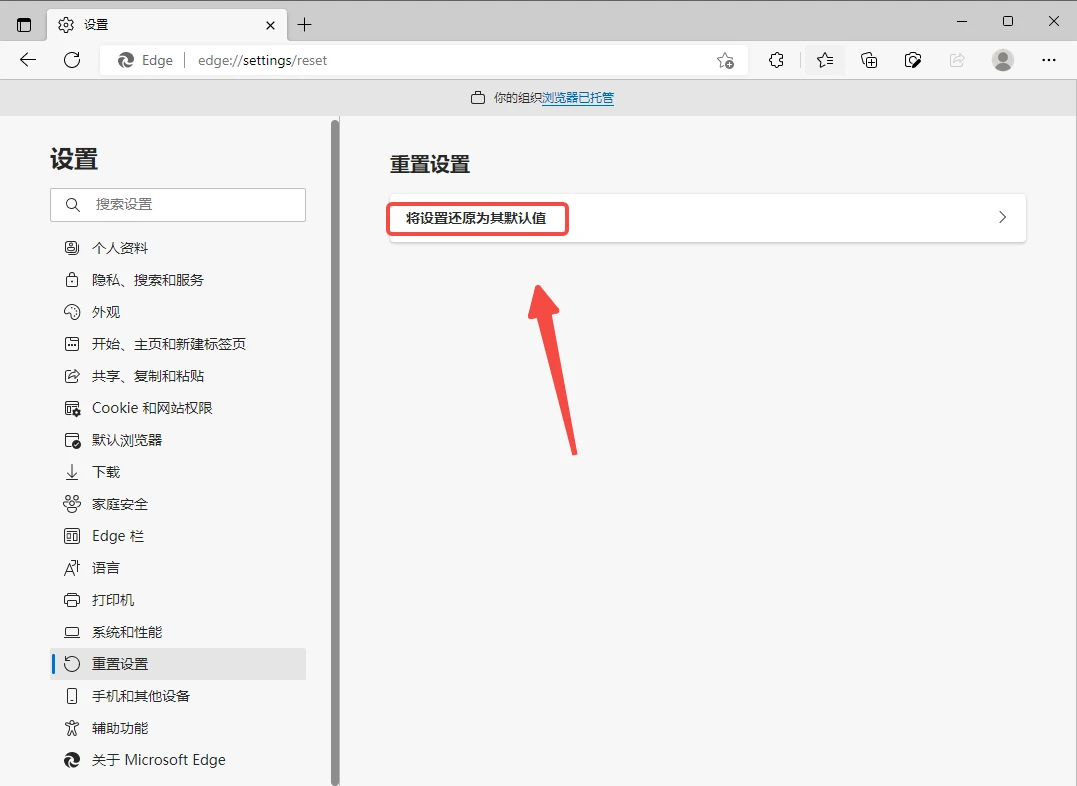The image size is (1077, 786).
Task: Open the Favorites list icon
Action: pos(825,60)
